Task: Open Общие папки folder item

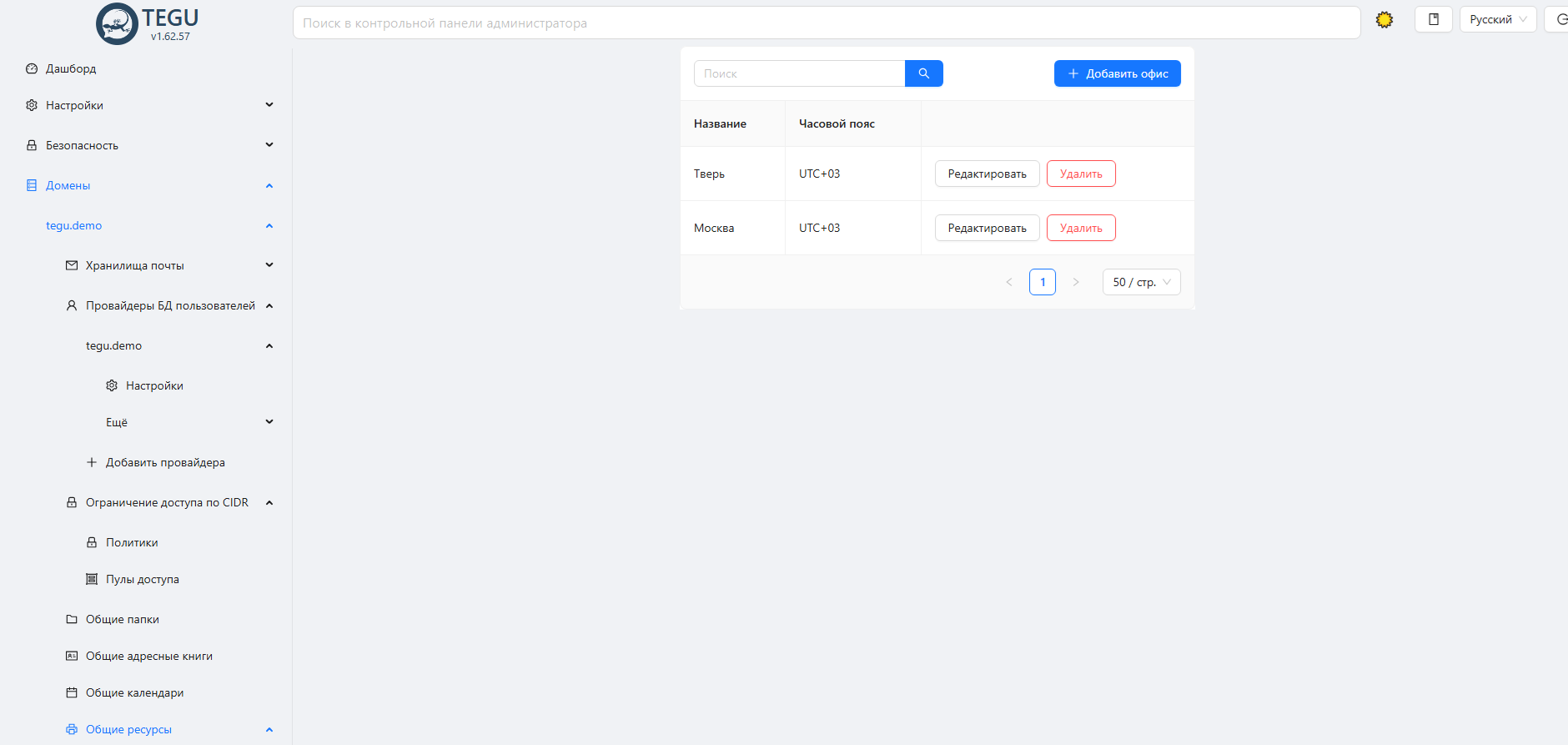Action: pyautogui.click(x=122, y=619)
